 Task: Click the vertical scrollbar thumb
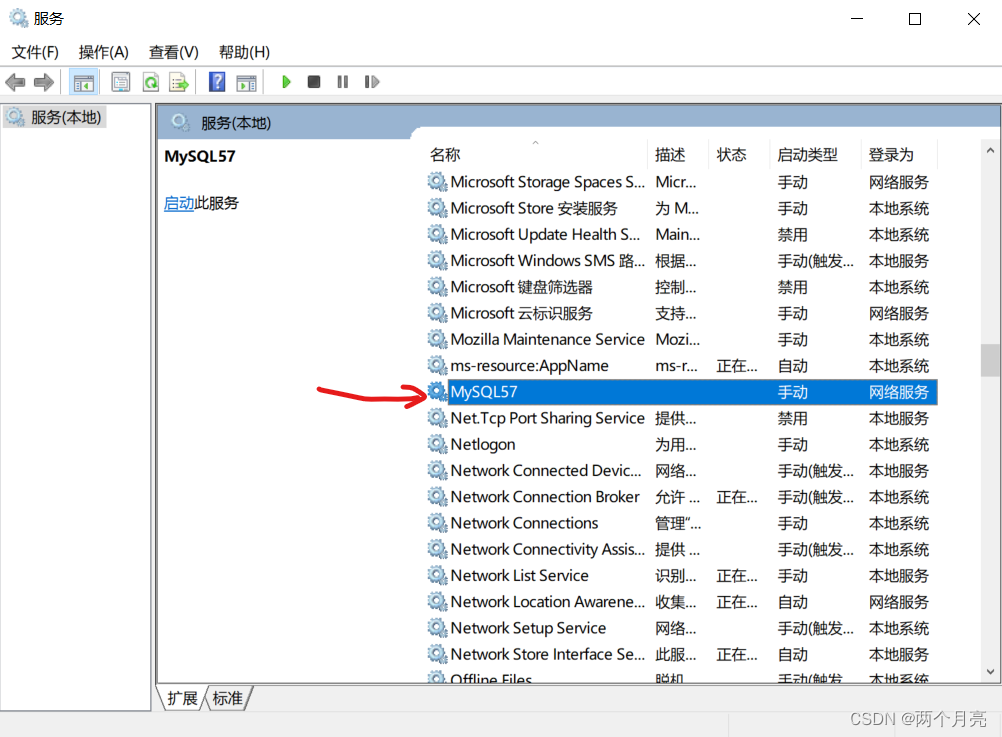pyautogui.click(x=990, y=361)
